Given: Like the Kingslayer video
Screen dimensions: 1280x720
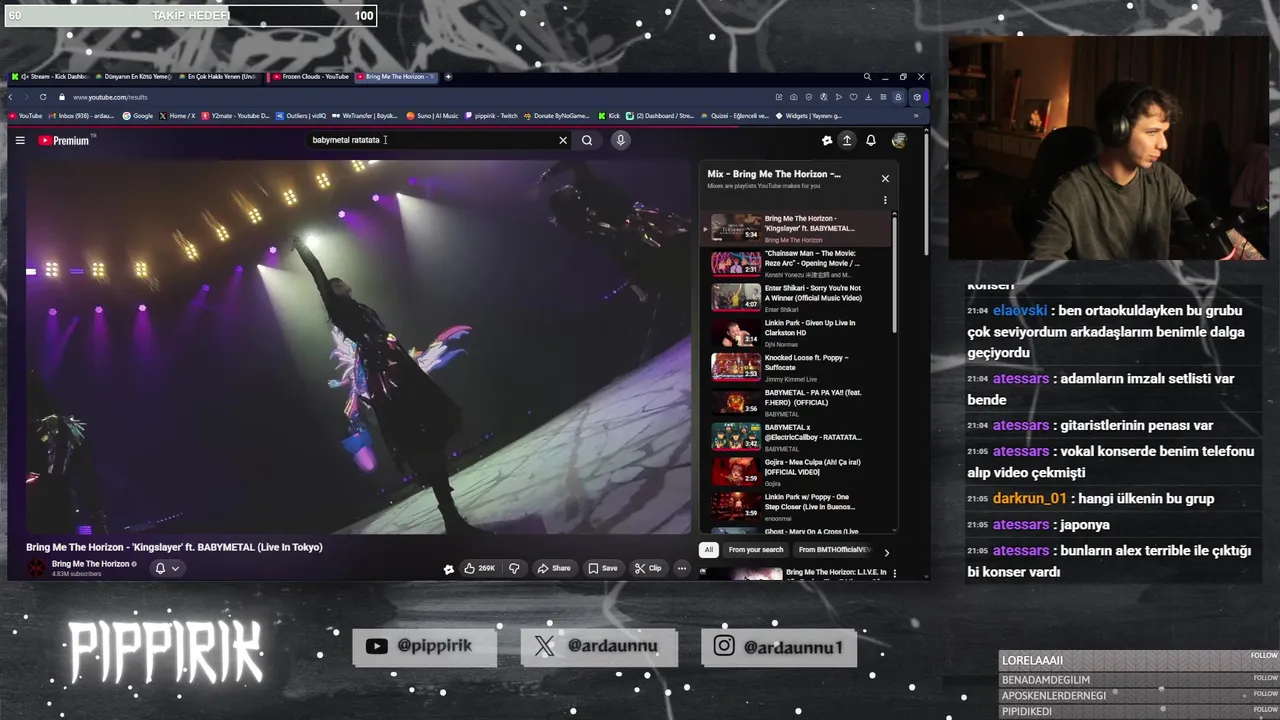Looking at the screenshot, I should 480,568.
